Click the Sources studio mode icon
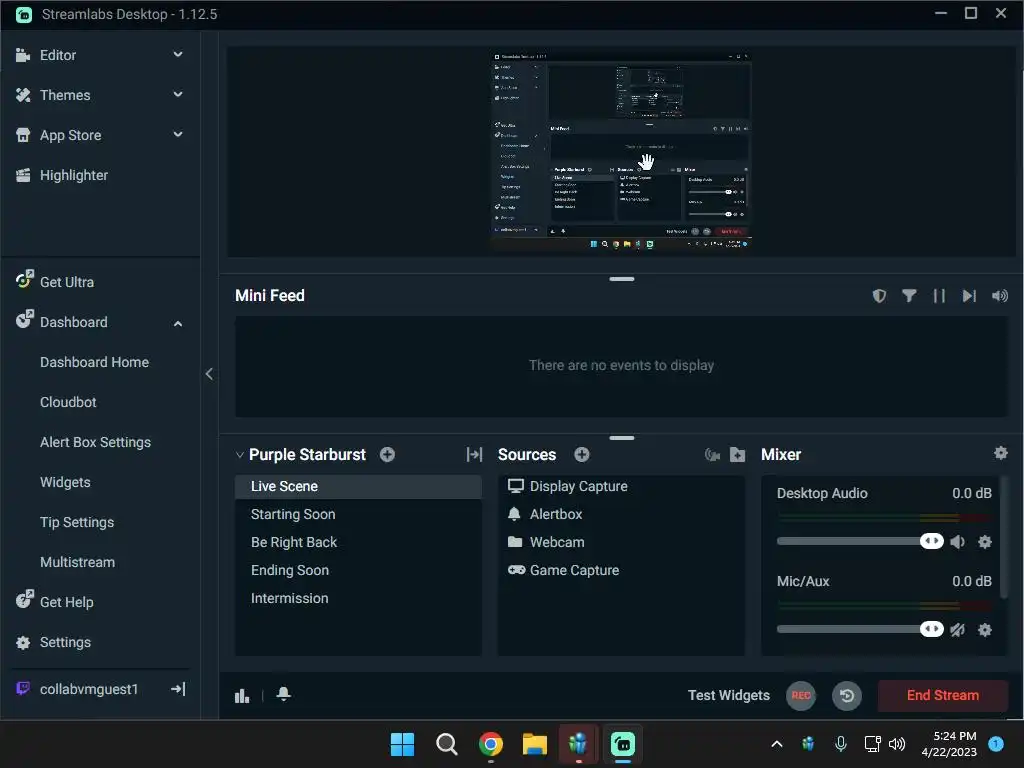The width and height of the screenshot is (1024, 768). [x=712, y=455]
